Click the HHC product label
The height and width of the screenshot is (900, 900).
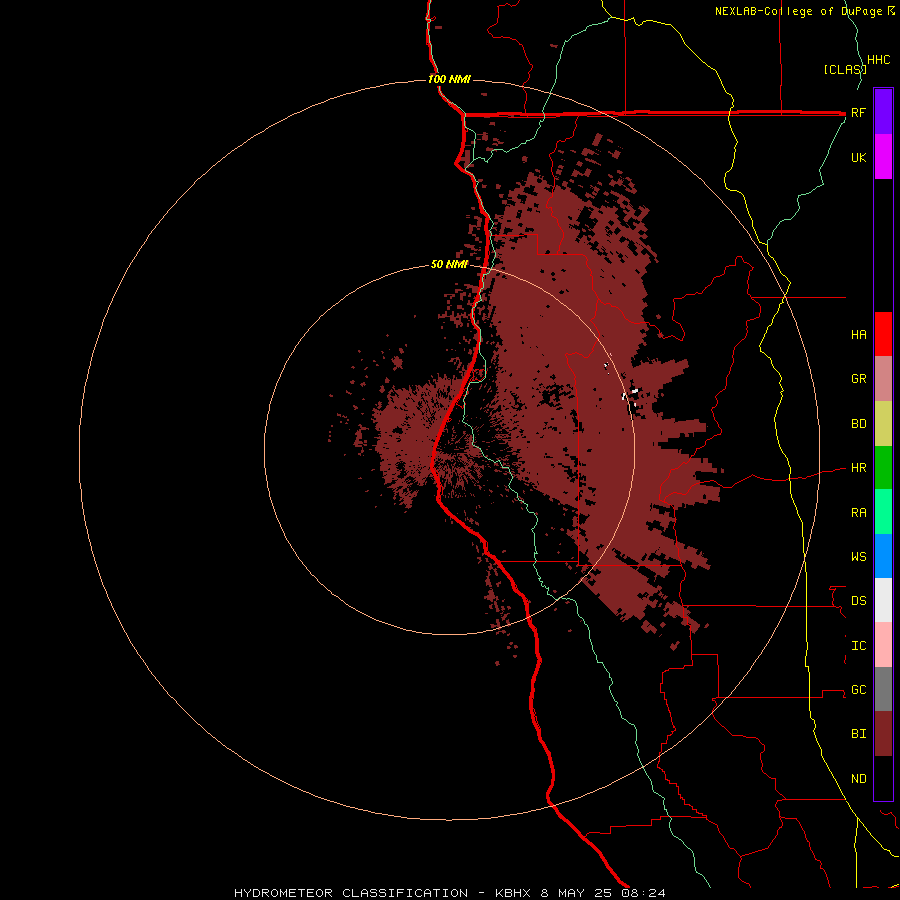coord(879,60)
